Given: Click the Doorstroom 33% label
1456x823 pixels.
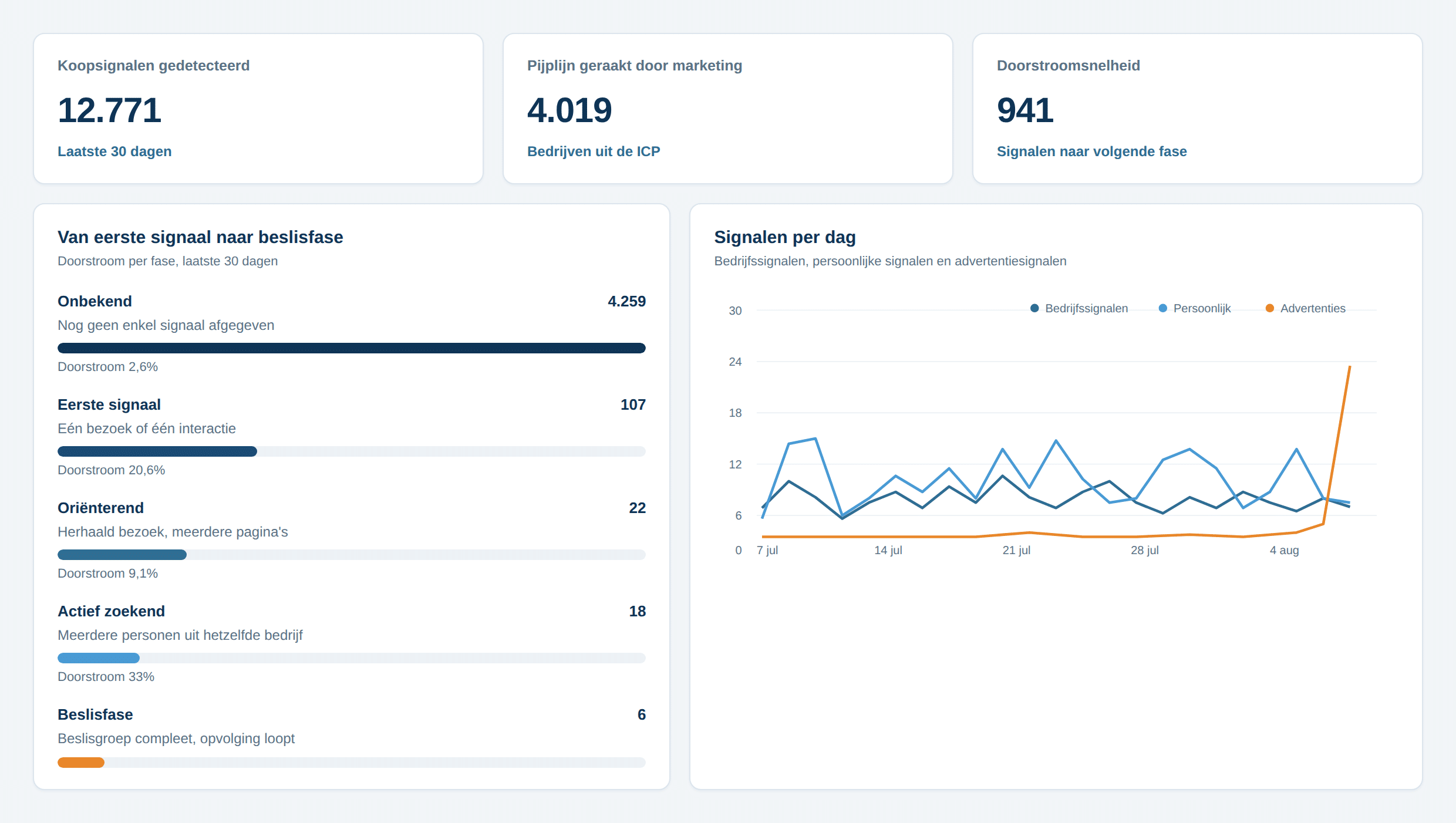Looking at the screenshot, I should point(106,677).
